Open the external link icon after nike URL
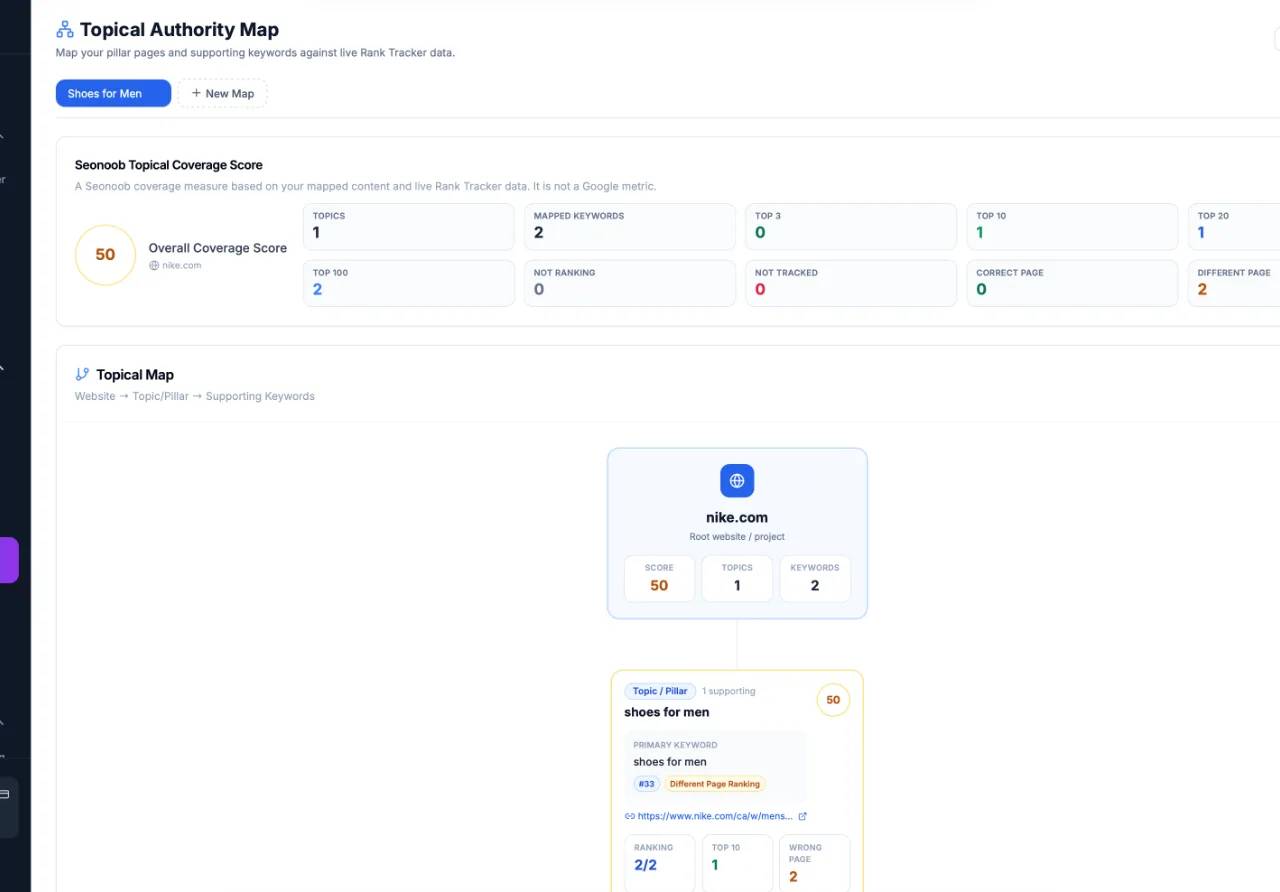 point(802,816)
